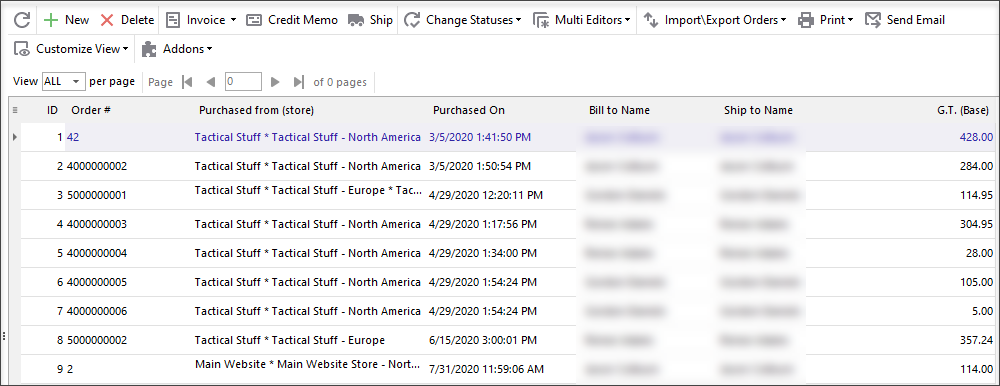Viewport: 1000px width, 386px height.
Task: Click the row indicator arrow for row 1
Action: click(x=15, y=137)
